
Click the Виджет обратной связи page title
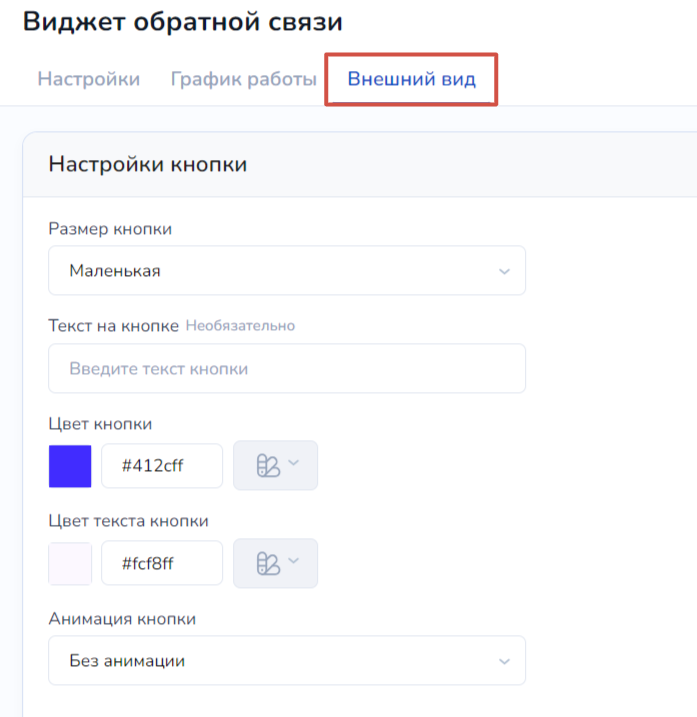[x=182, y=21]
